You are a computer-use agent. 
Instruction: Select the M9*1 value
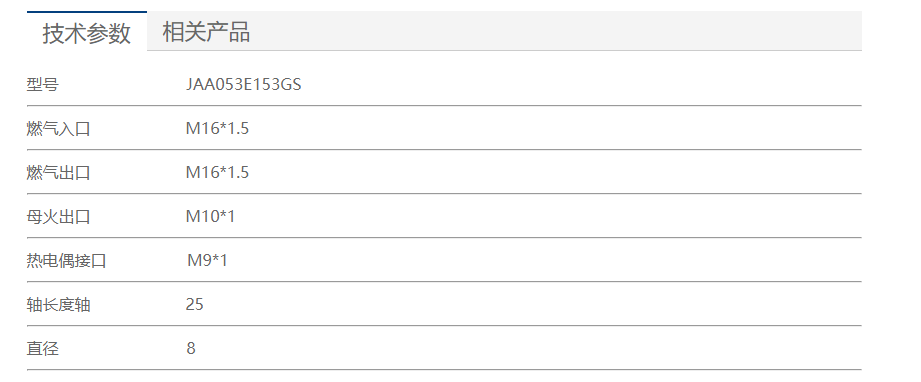207,260
